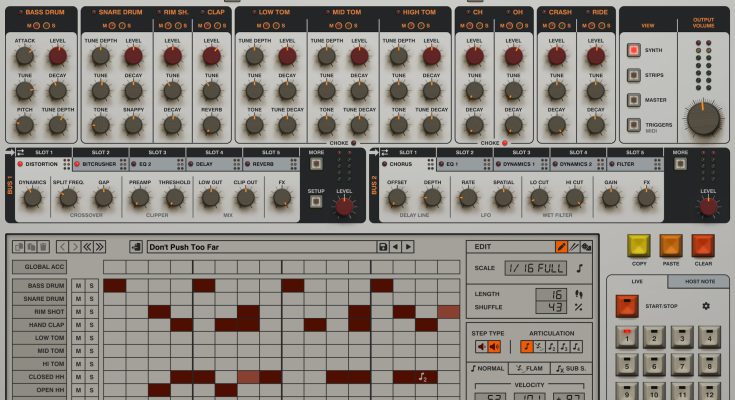The width and height of the screenshot is (735, 400).
Task: Toggle the Distortion slot power on Bus 1
Action: 19,163
